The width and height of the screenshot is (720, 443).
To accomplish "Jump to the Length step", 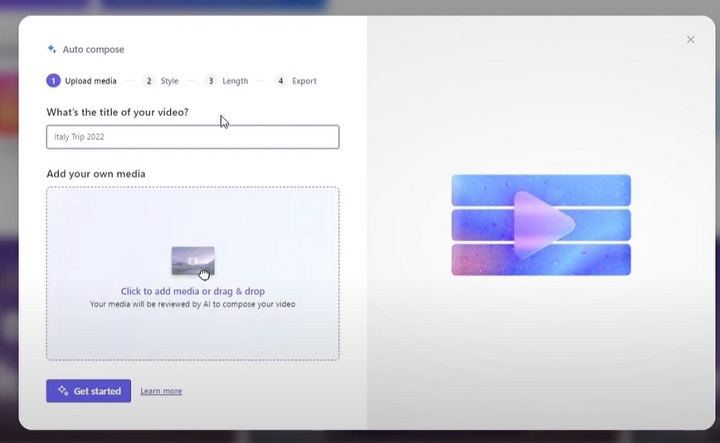I will tap(235, 81).
